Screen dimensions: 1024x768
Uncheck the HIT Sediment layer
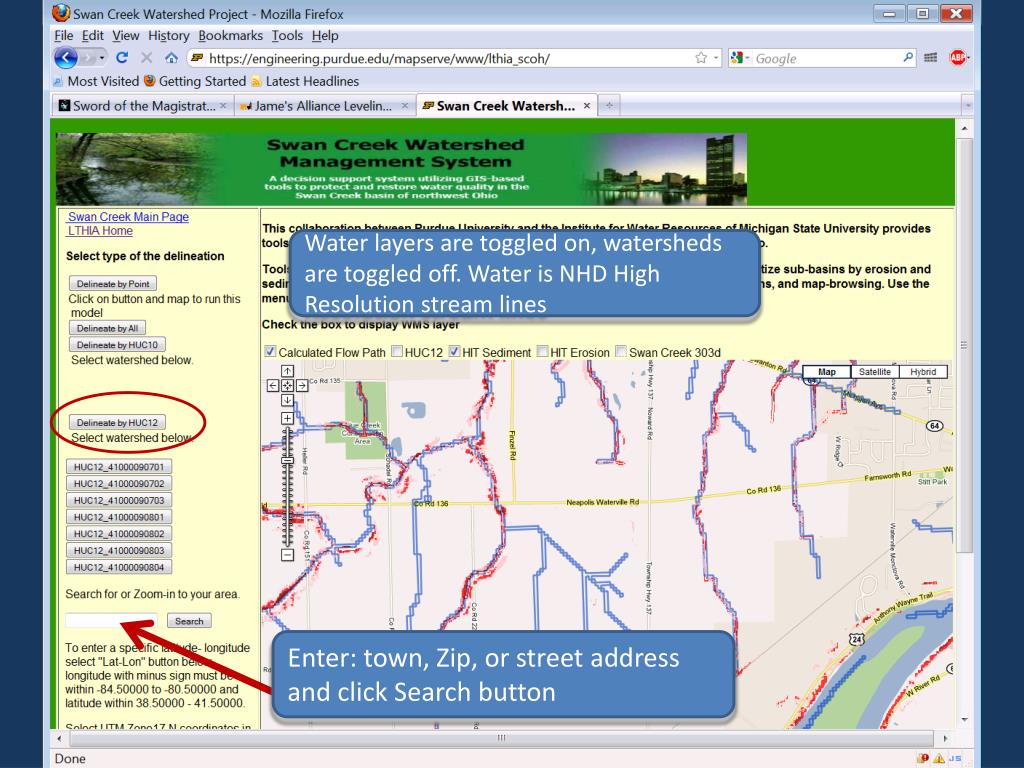click(455, 351)
